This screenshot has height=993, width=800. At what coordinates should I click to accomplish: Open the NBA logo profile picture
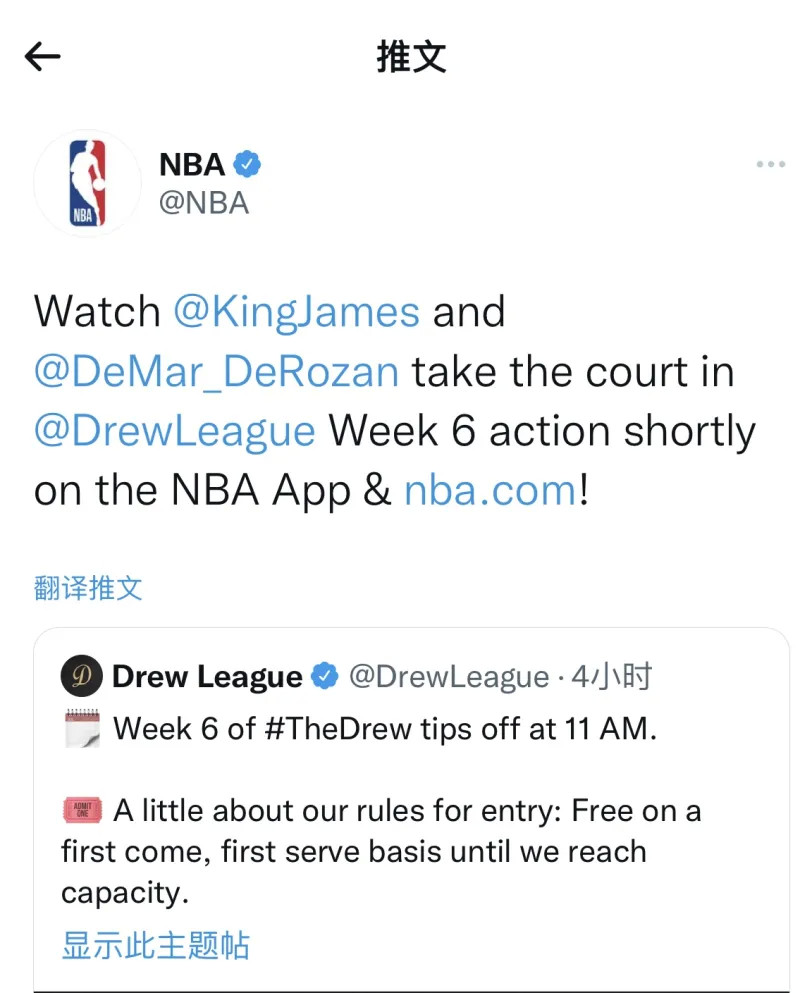tap(87, 183)
